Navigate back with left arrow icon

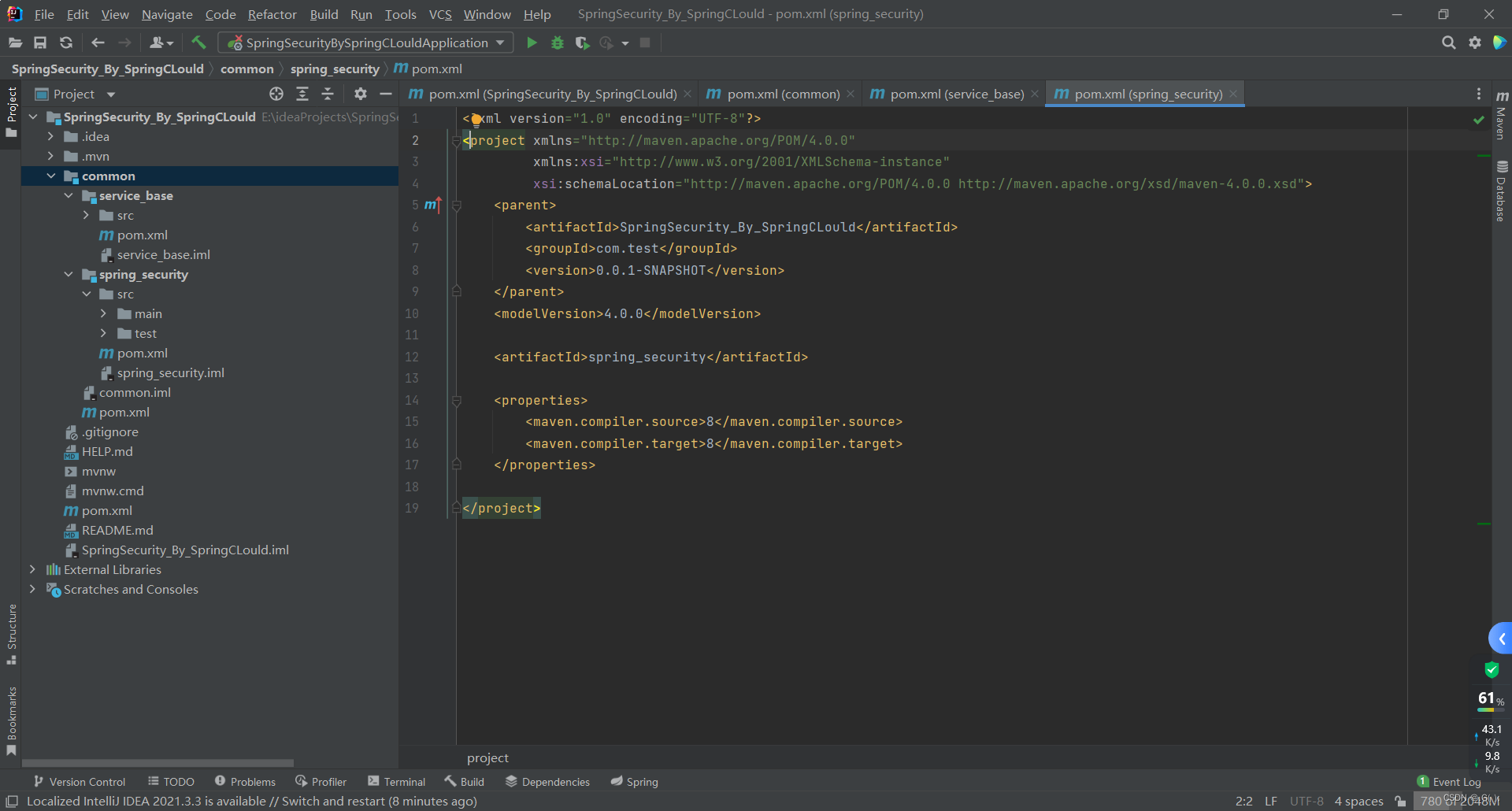(x=98, y=43)
